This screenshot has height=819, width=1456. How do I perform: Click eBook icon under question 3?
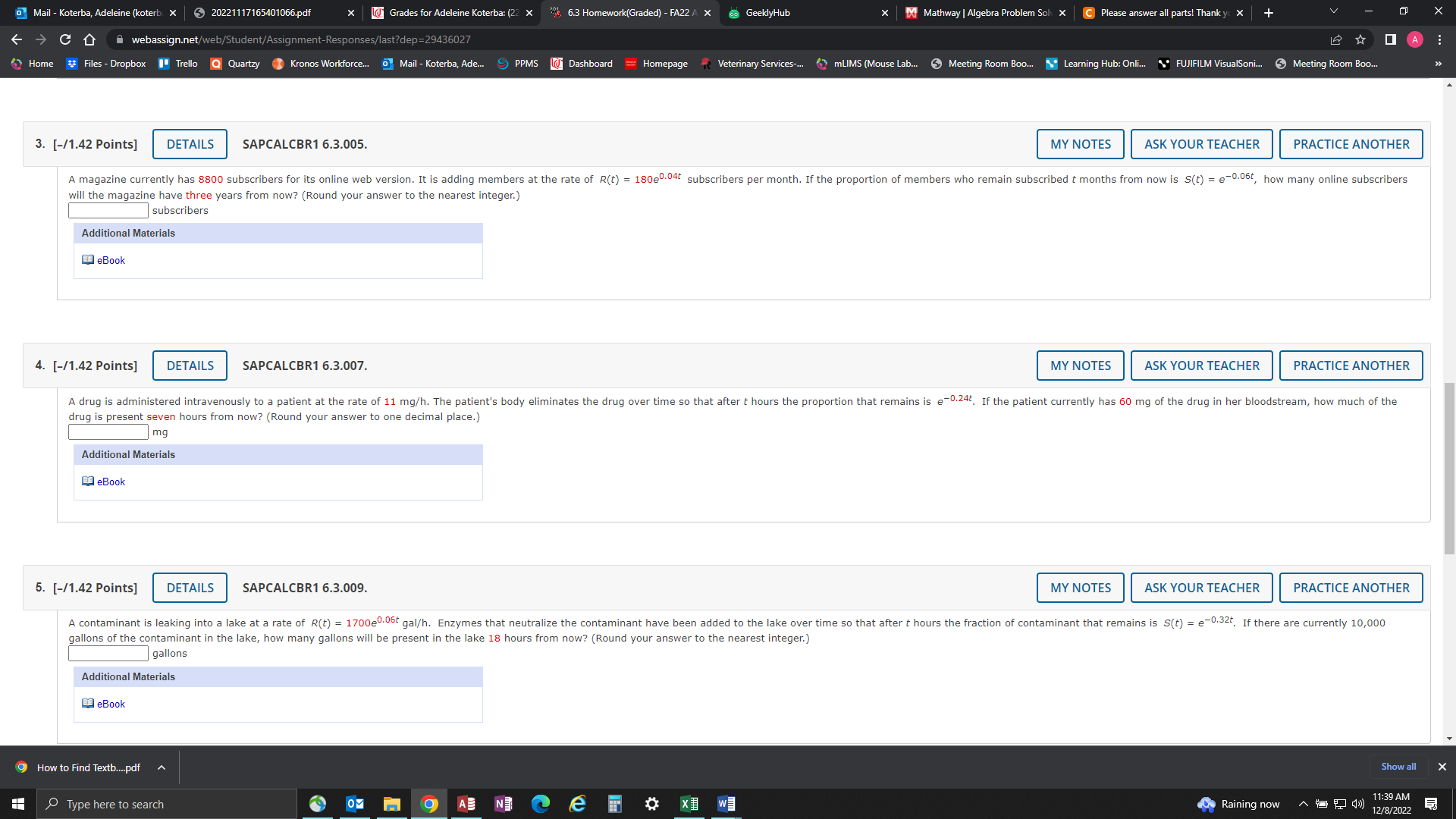pyautogui.click(x=88, y=260)
